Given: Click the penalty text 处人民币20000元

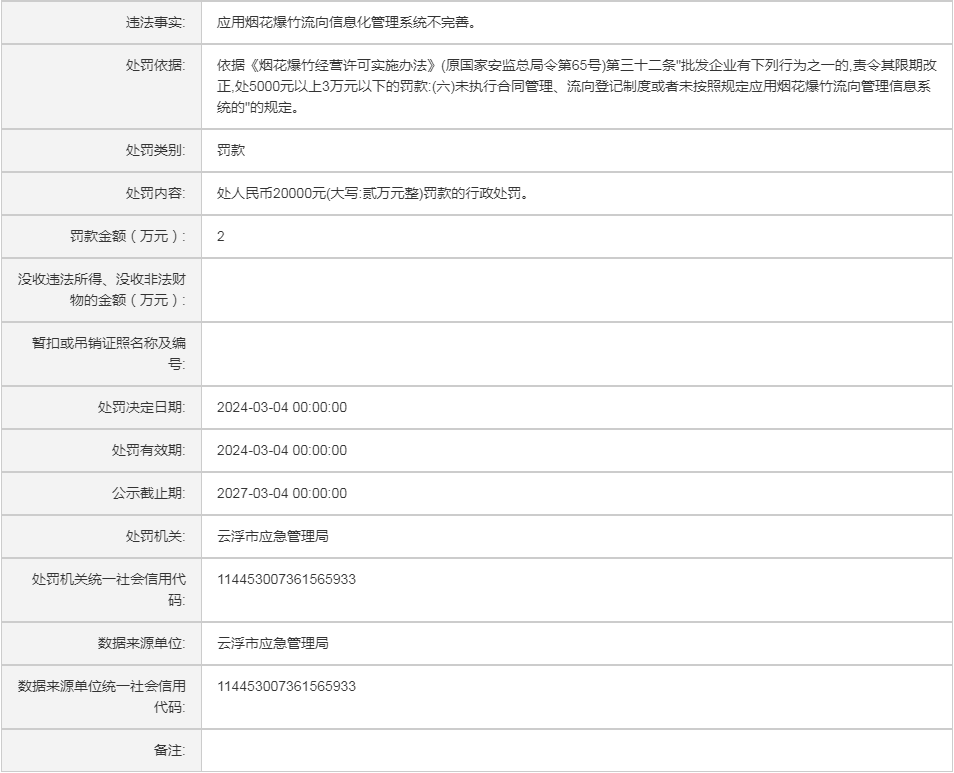Looking at the screenshot, I should coord(372,193).
